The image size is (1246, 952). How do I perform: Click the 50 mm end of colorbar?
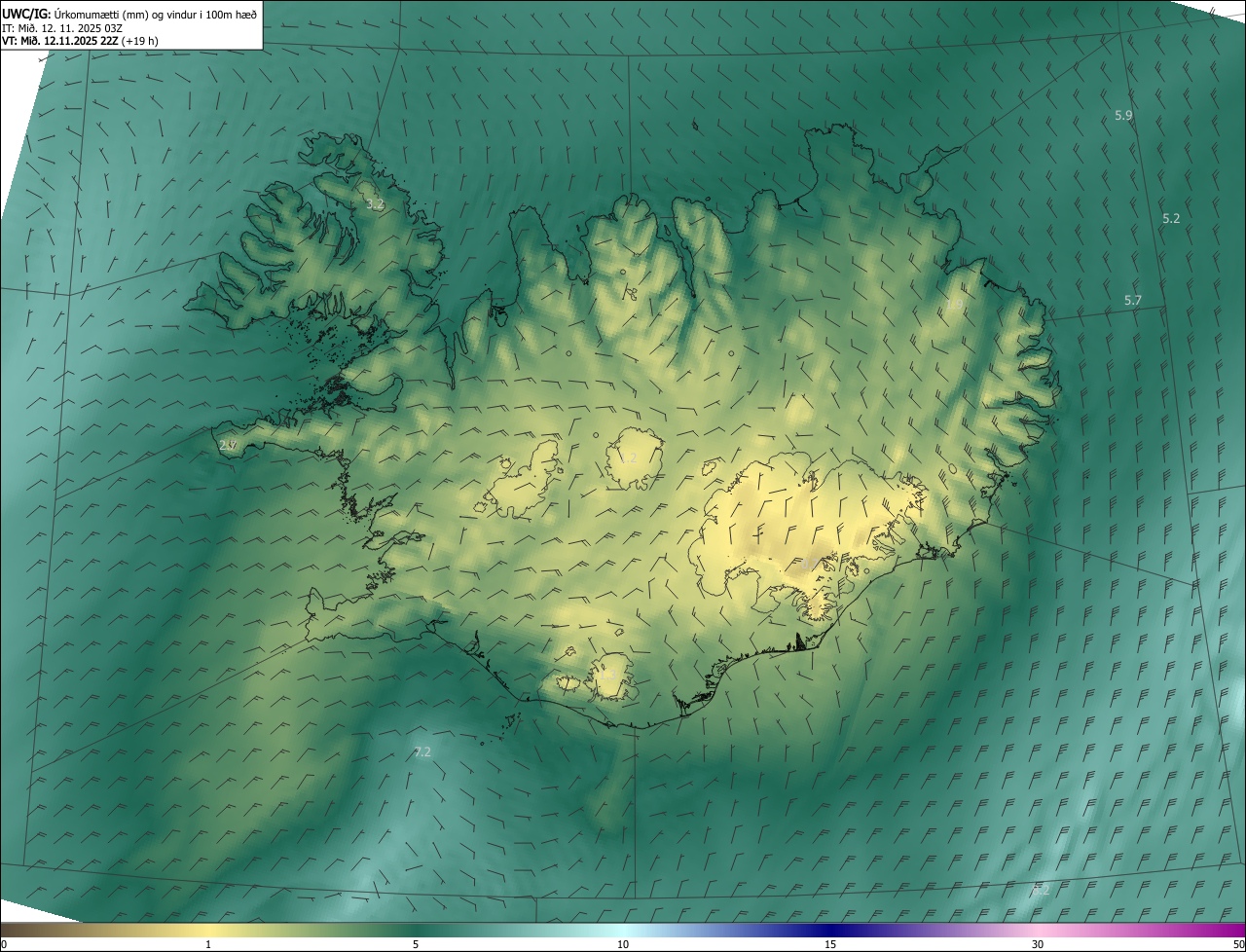[1238, 944]
